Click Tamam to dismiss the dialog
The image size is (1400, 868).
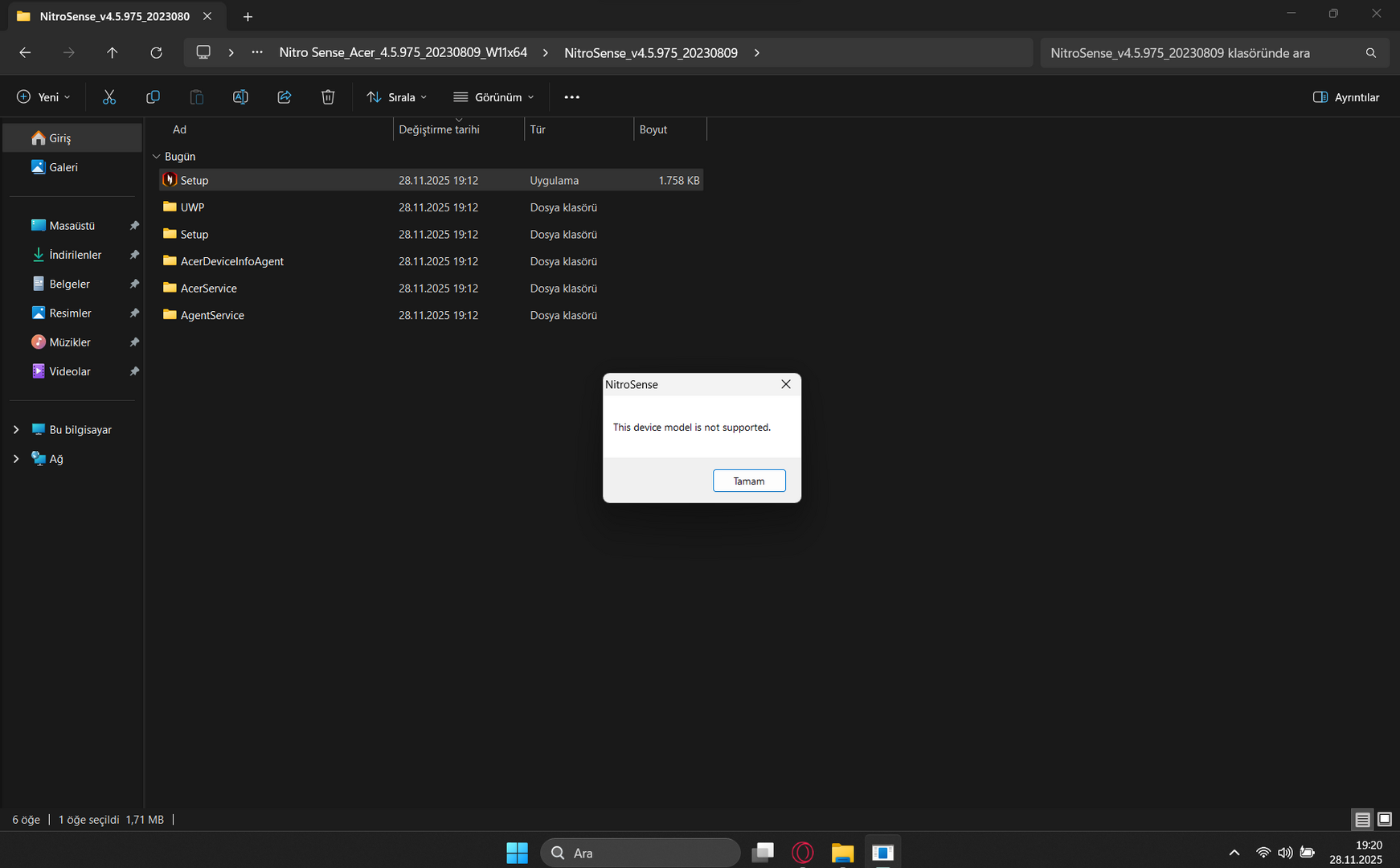pyautogui.click(x=749, y=481)
